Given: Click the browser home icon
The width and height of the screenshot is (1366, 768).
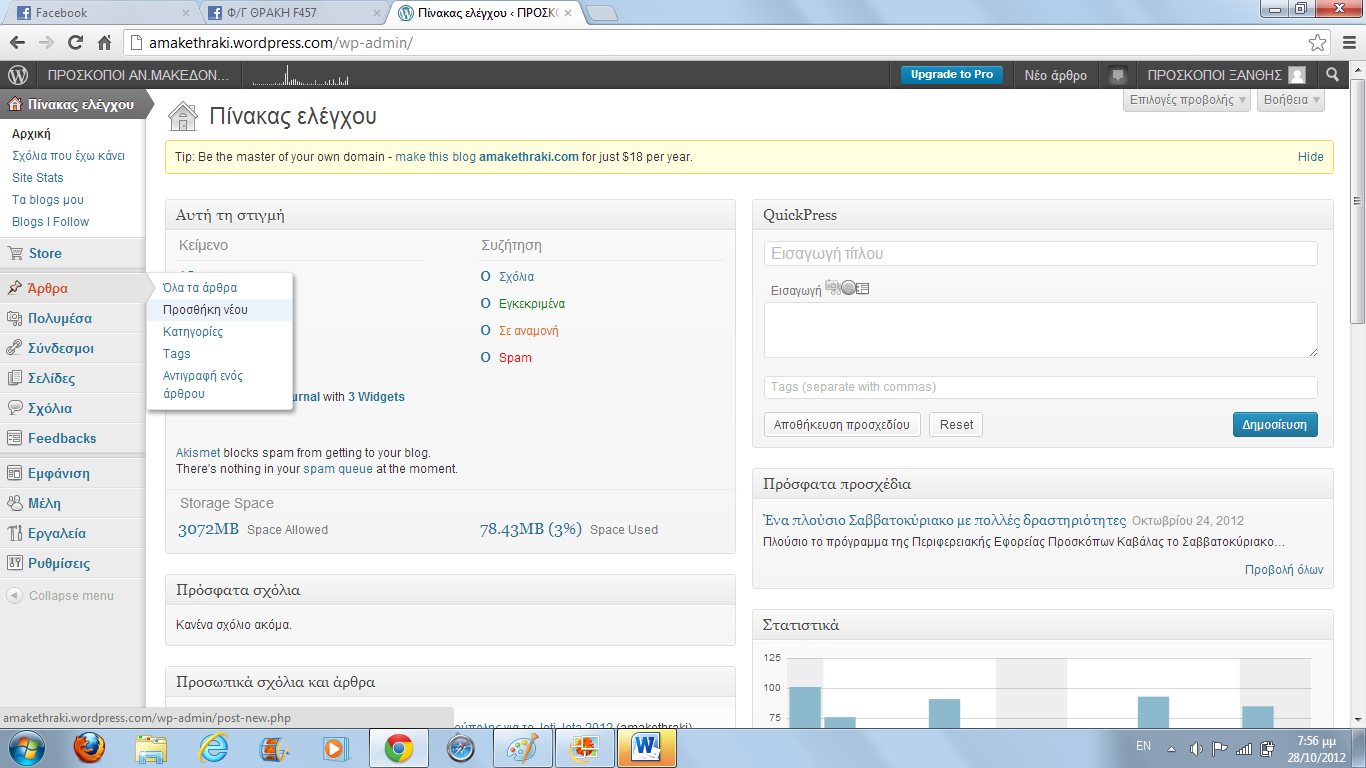Looking at the screenshot, I should [104, 43].
